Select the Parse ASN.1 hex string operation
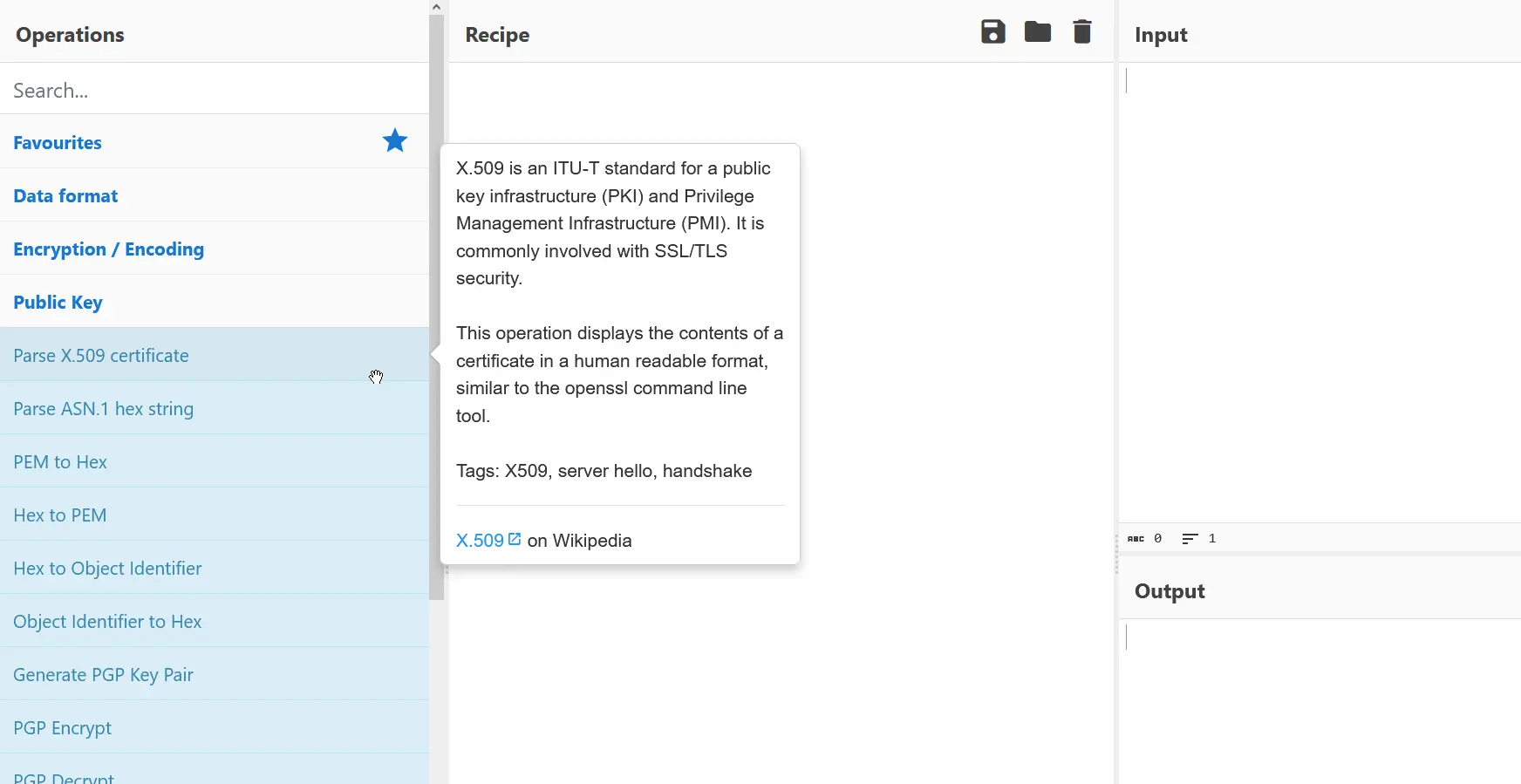 click(x=104, y=409)
